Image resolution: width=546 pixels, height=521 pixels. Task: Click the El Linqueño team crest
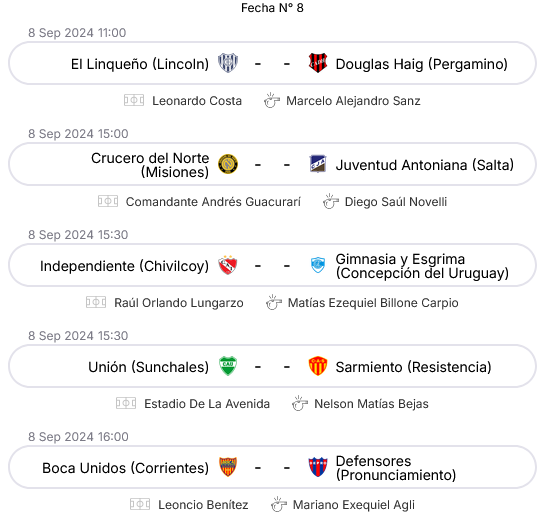(x=228, y=63)
